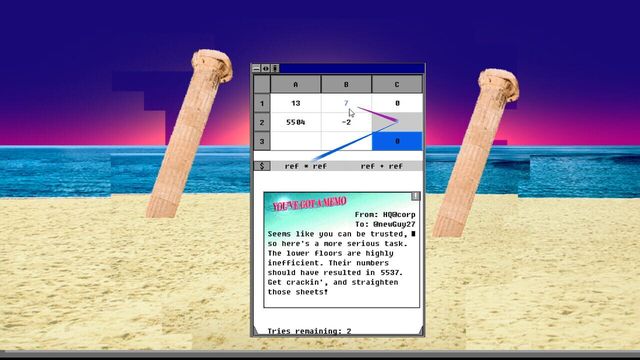
Task: Click cell C1 containing 0
Action: point(397,103)
